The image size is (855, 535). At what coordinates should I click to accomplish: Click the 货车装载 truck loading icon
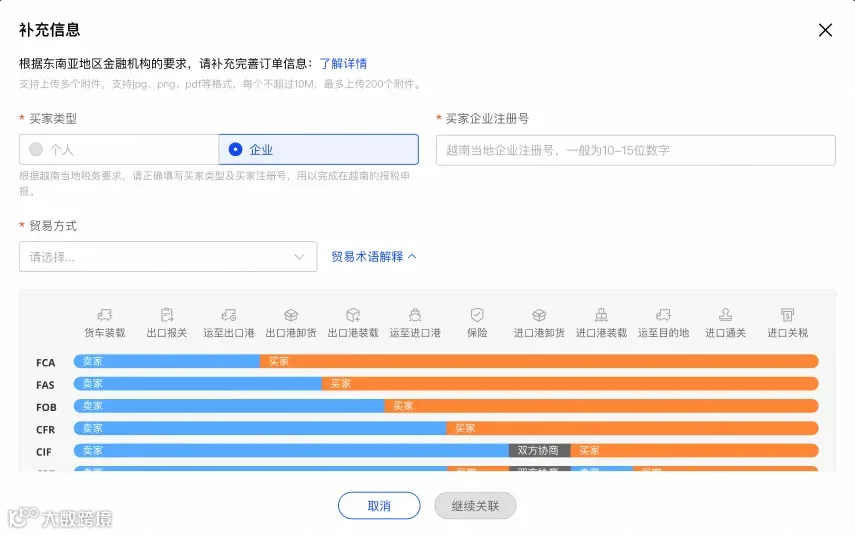105,315
